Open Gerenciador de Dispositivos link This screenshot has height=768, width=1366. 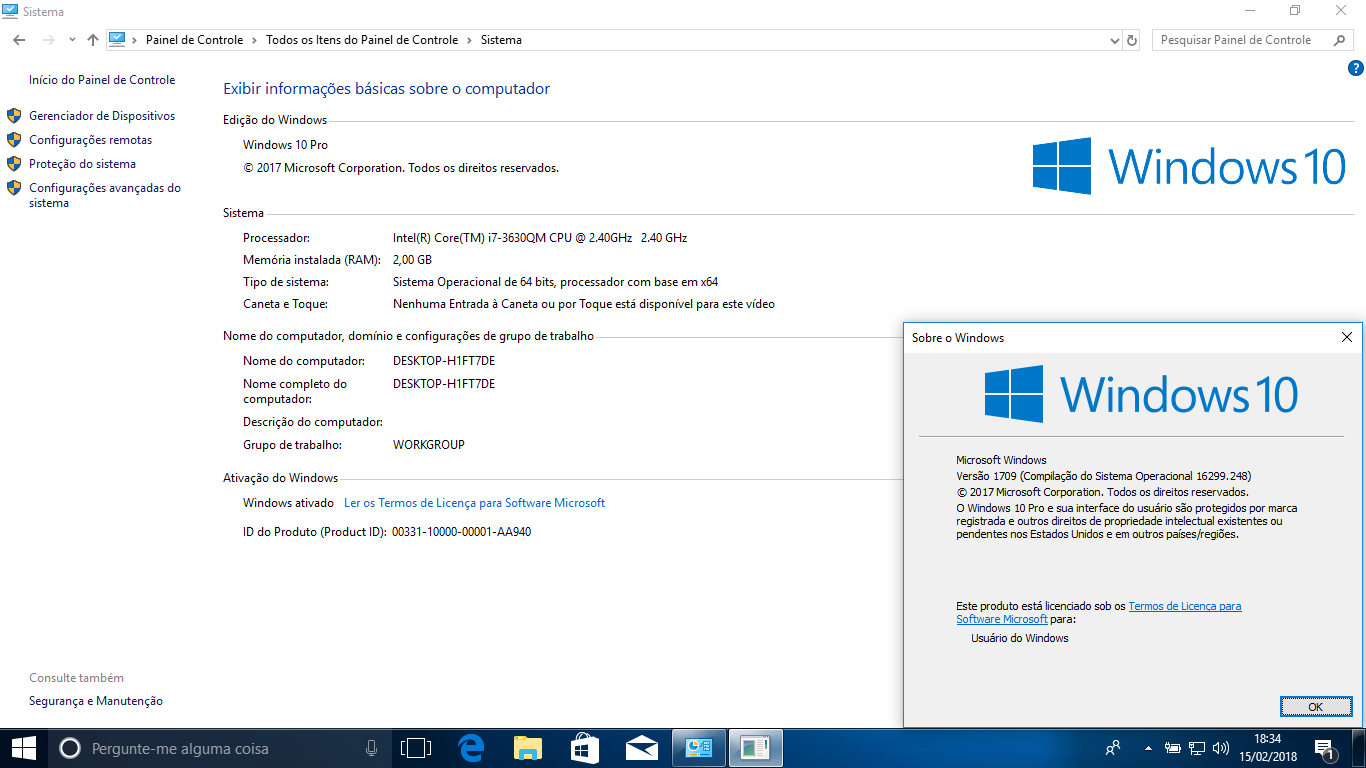pyautogui.click(x=102, y=116)
